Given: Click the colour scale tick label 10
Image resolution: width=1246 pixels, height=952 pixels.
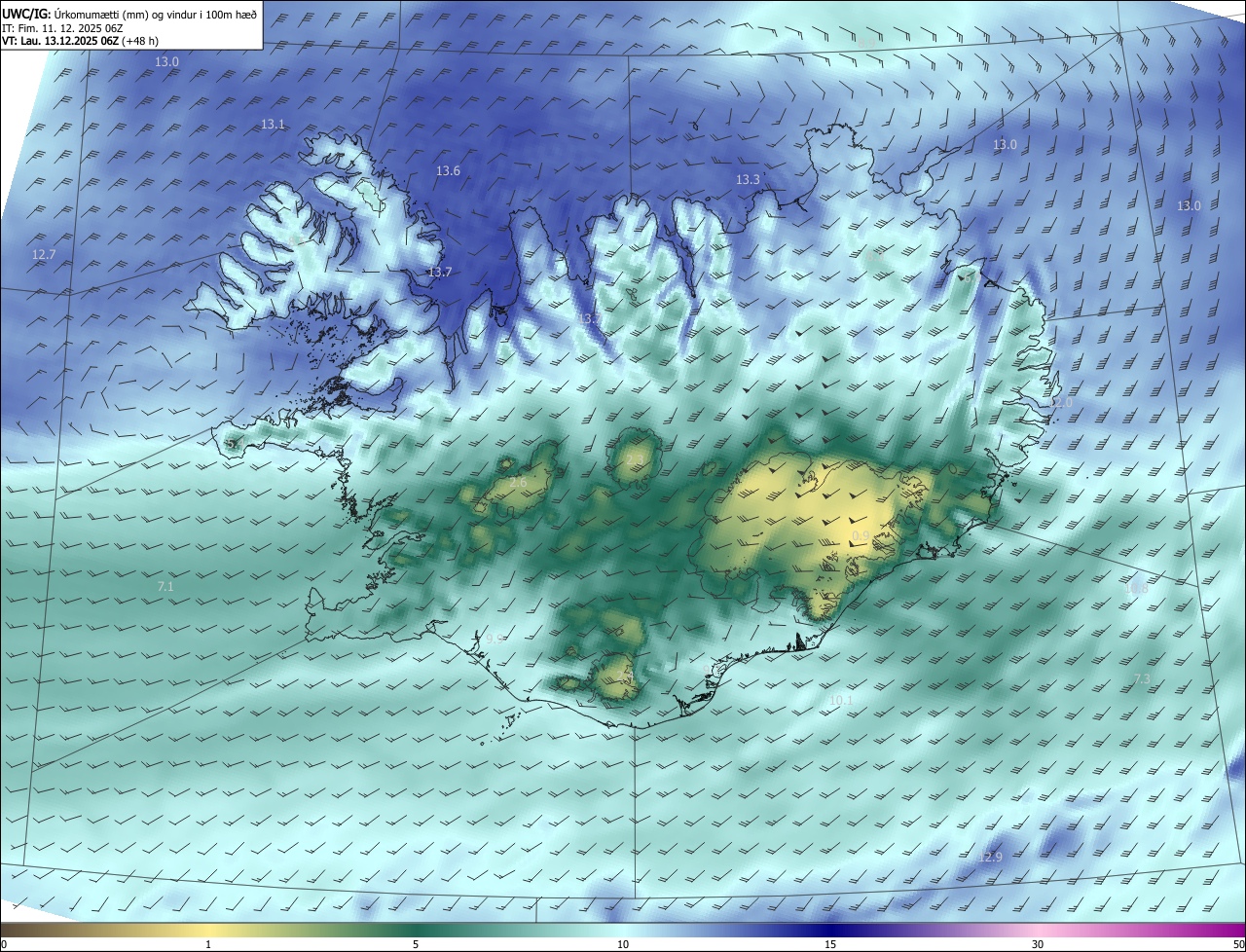Looking at the screenshot, I should [623, 944].
